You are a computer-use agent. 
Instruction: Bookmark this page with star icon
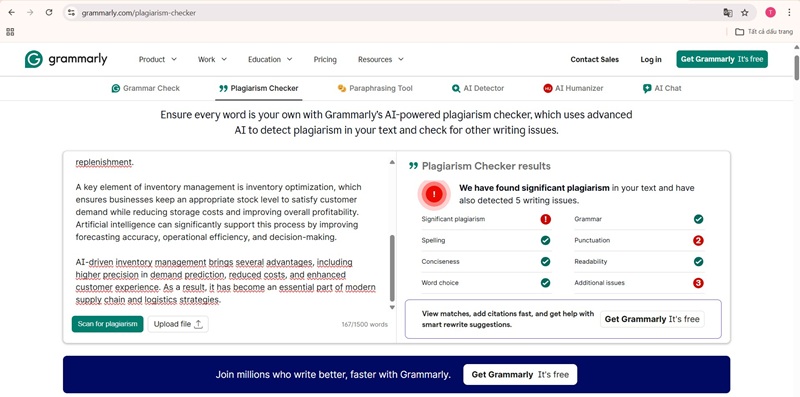pos(745,13)
